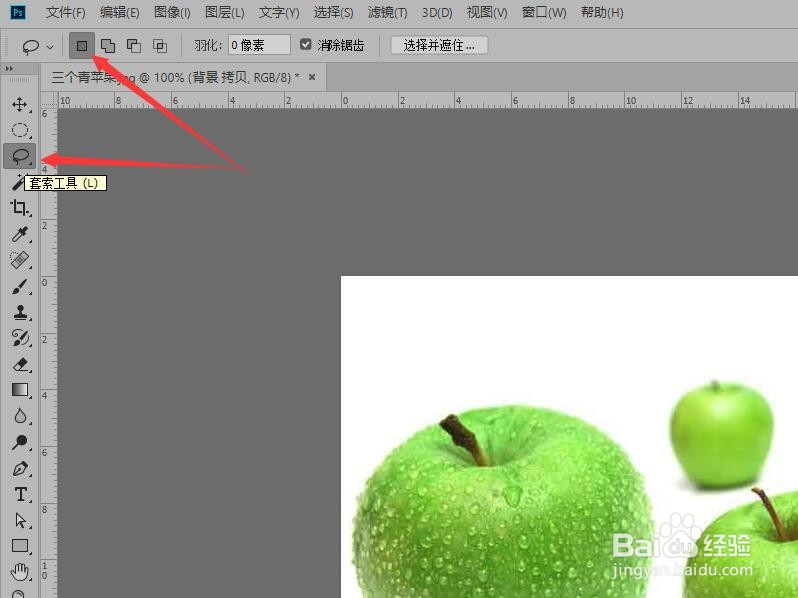Image resolution: width=798 pixels, height=598 pixels.
Task: Select the Gradient tool
Action: click(x=20, y=390)
